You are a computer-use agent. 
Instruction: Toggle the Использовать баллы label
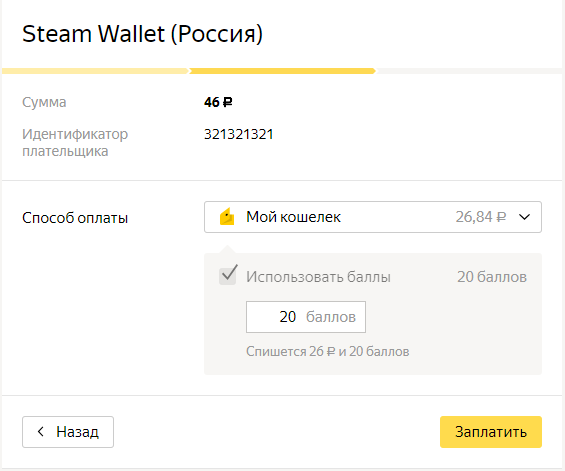(318, 277)
